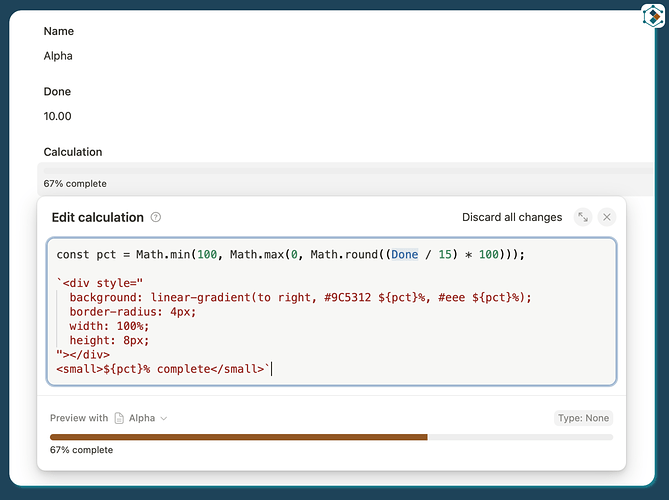This screenshot has height=500, width=669.
Task: Click the 'Preview with' label
Action: (x=79, y=418)
